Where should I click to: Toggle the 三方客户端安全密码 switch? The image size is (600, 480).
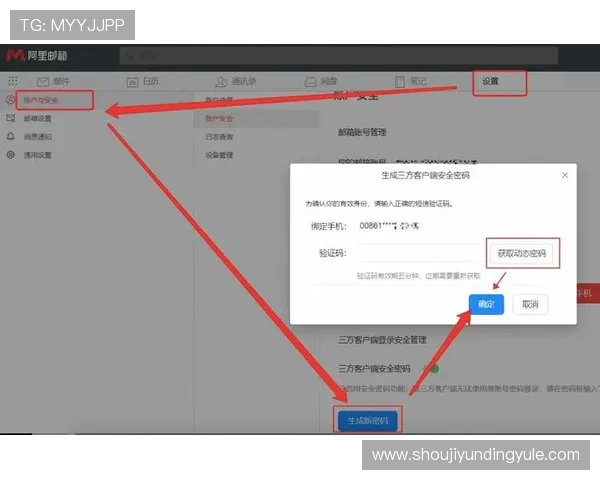(x=431, y=369)
